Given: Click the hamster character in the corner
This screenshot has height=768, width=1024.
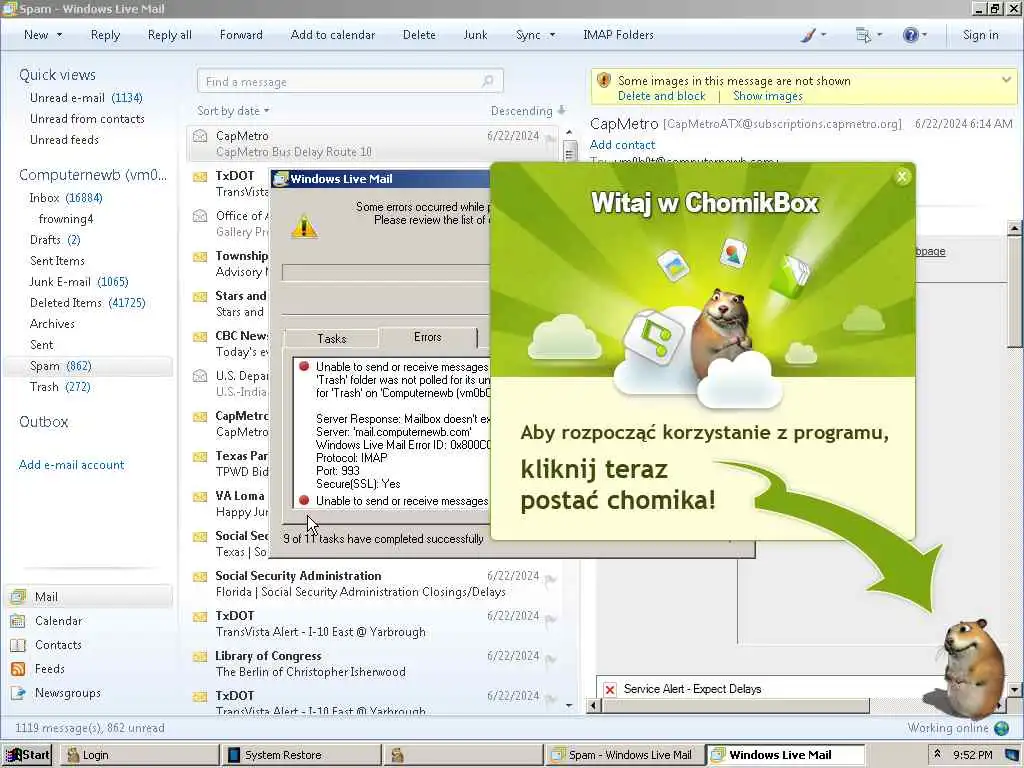Looking at the screenshot, I should (972, 667).
